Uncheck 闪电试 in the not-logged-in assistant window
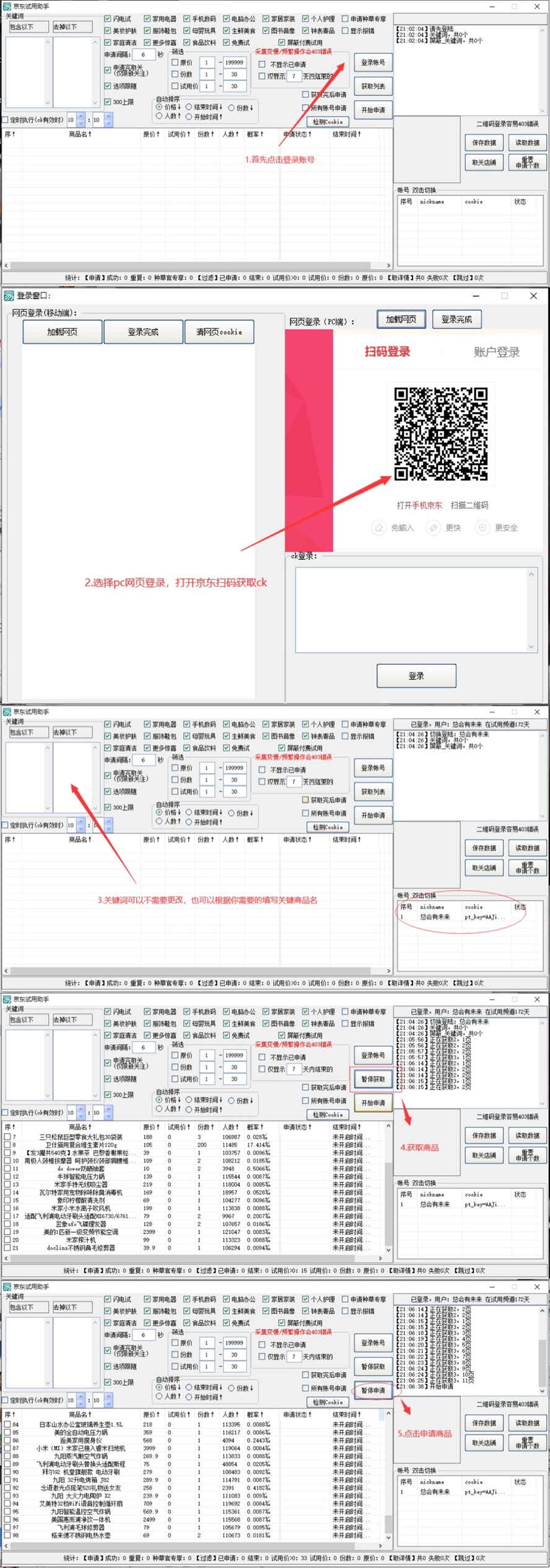 coord(108,19)
